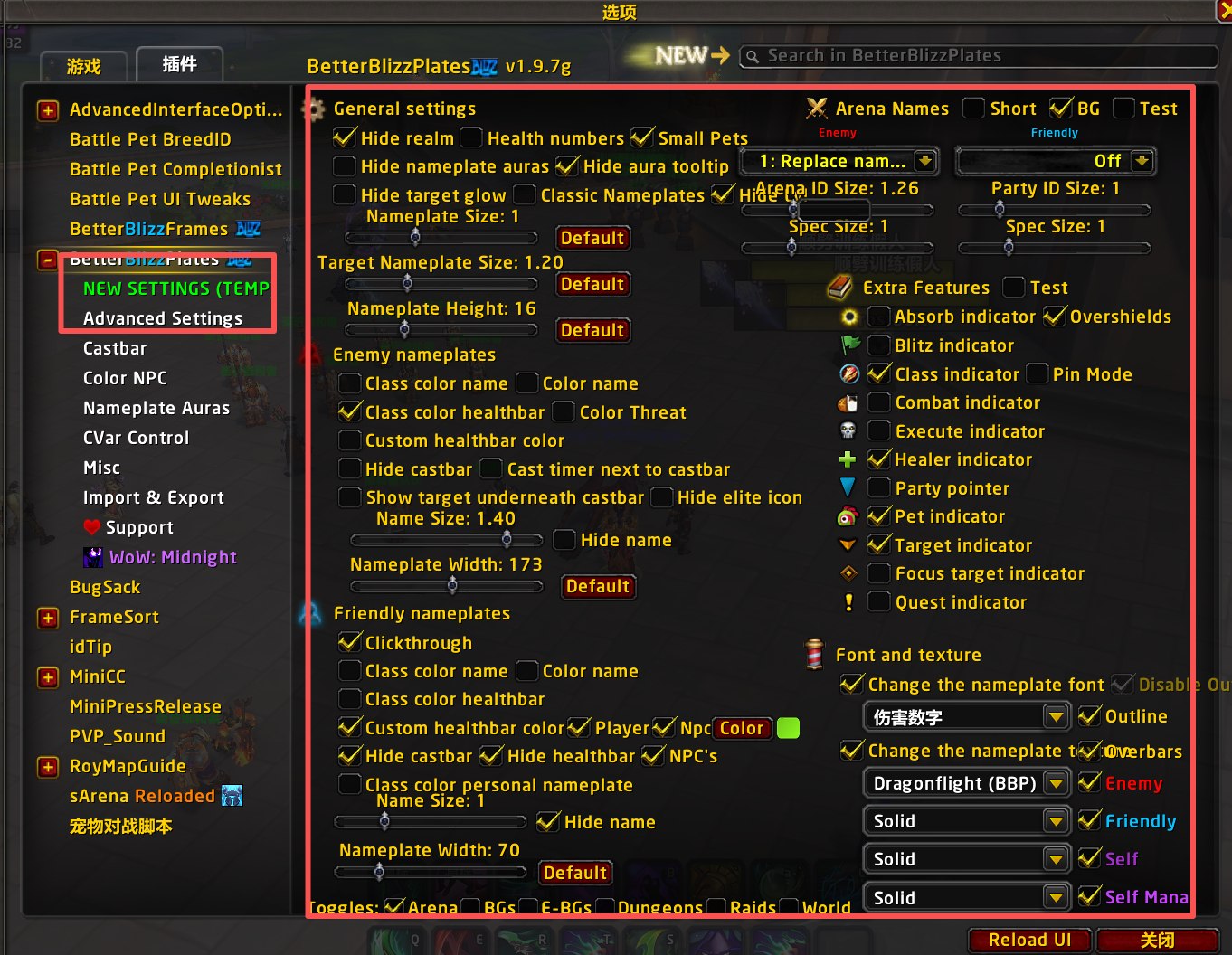1232x955 pixels.
Task: Open the Castbar settings page
Action: coord(115,348)
